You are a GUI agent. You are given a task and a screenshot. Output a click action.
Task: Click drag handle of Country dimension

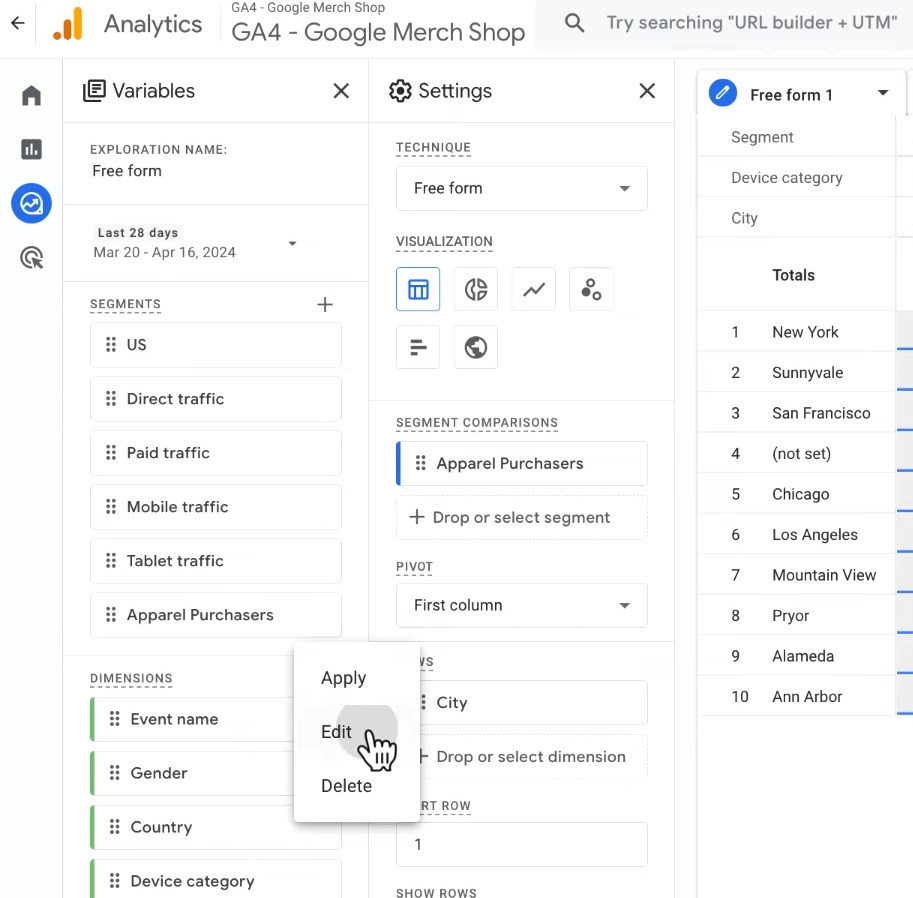tap(115, 827)
